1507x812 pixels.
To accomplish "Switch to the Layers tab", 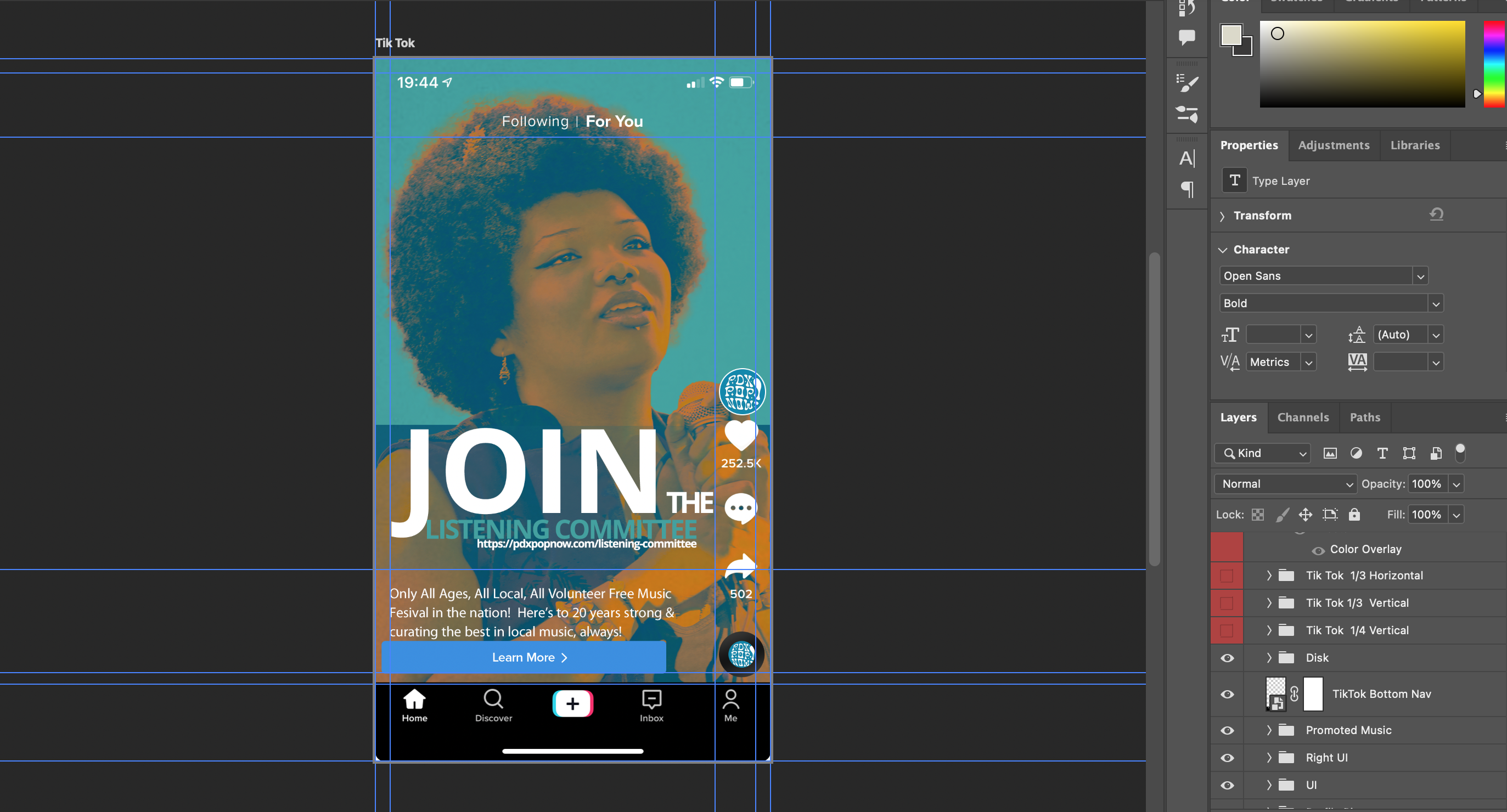I will click(1238, 418).
